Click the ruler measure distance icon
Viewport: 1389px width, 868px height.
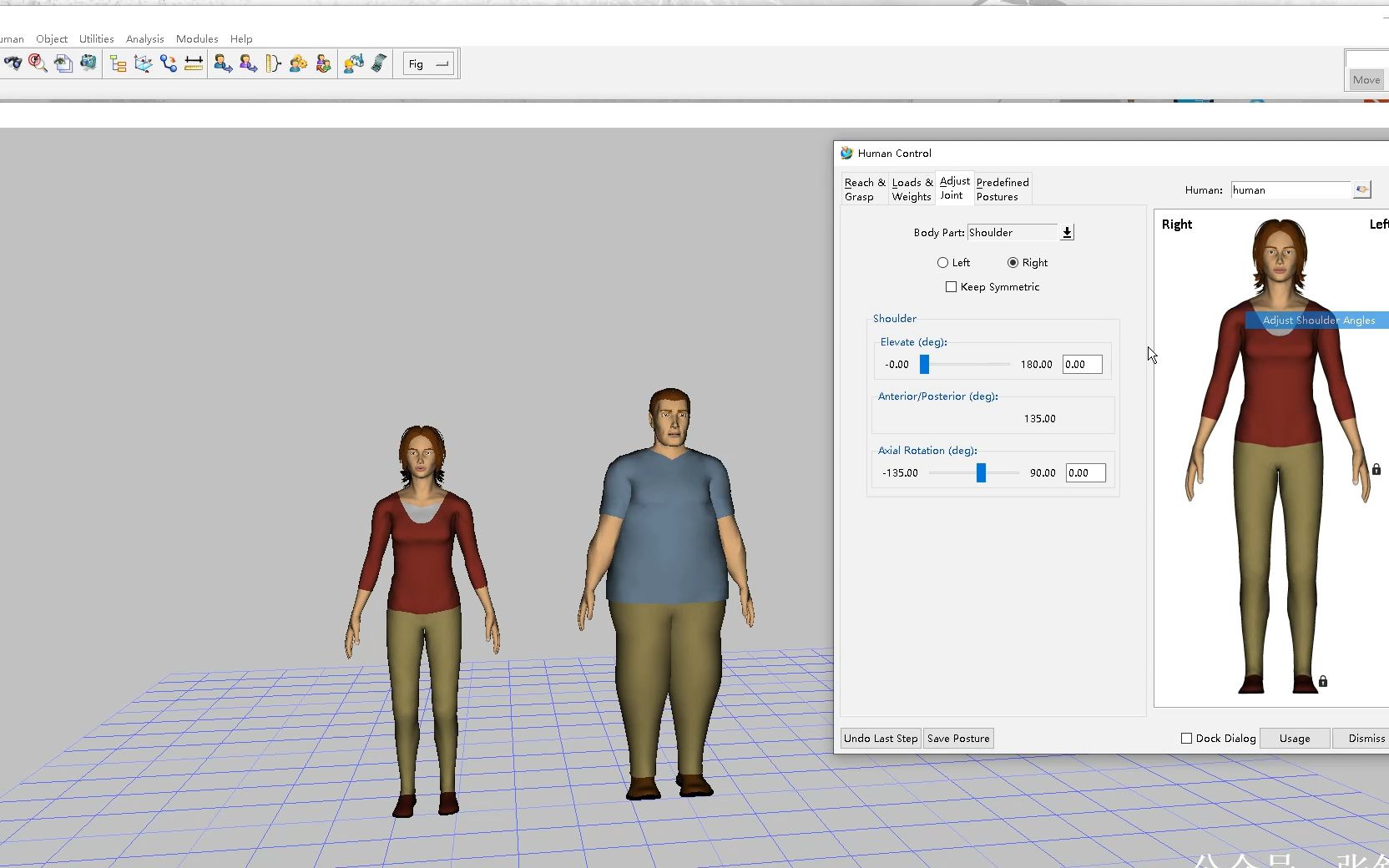[194, 63]
